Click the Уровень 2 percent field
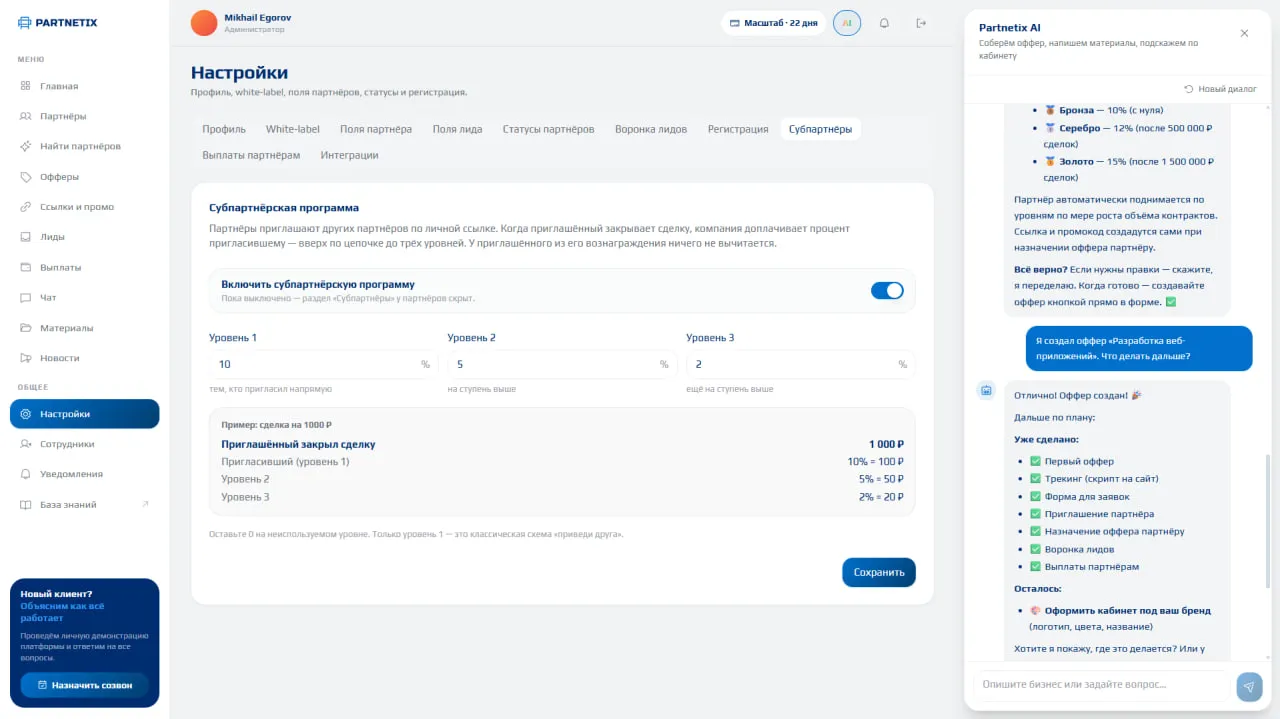Screen dimensions: 1280x719 [562, 364]
